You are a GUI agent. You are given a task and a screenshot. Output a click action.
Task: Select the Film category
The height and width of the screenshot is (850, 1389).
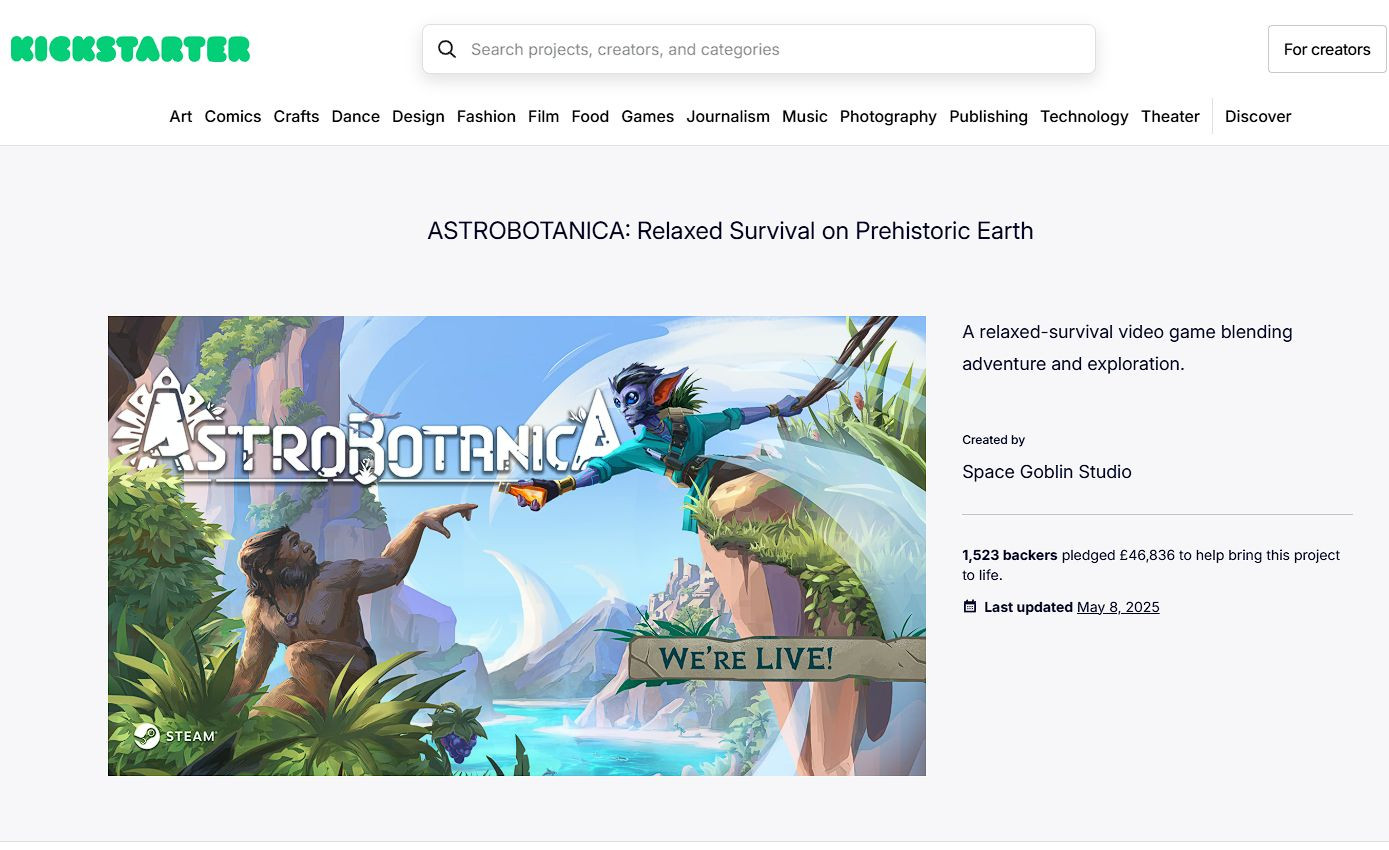tap(543, 116)
